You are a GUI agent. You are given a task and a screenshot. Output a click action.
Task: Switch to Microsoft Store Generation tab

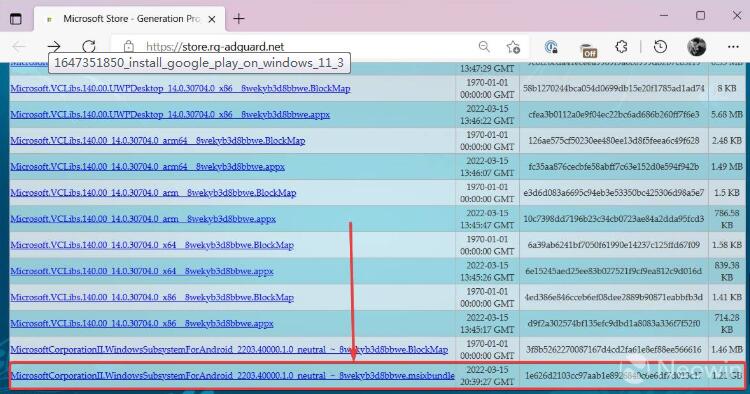[x=129, y=19]
